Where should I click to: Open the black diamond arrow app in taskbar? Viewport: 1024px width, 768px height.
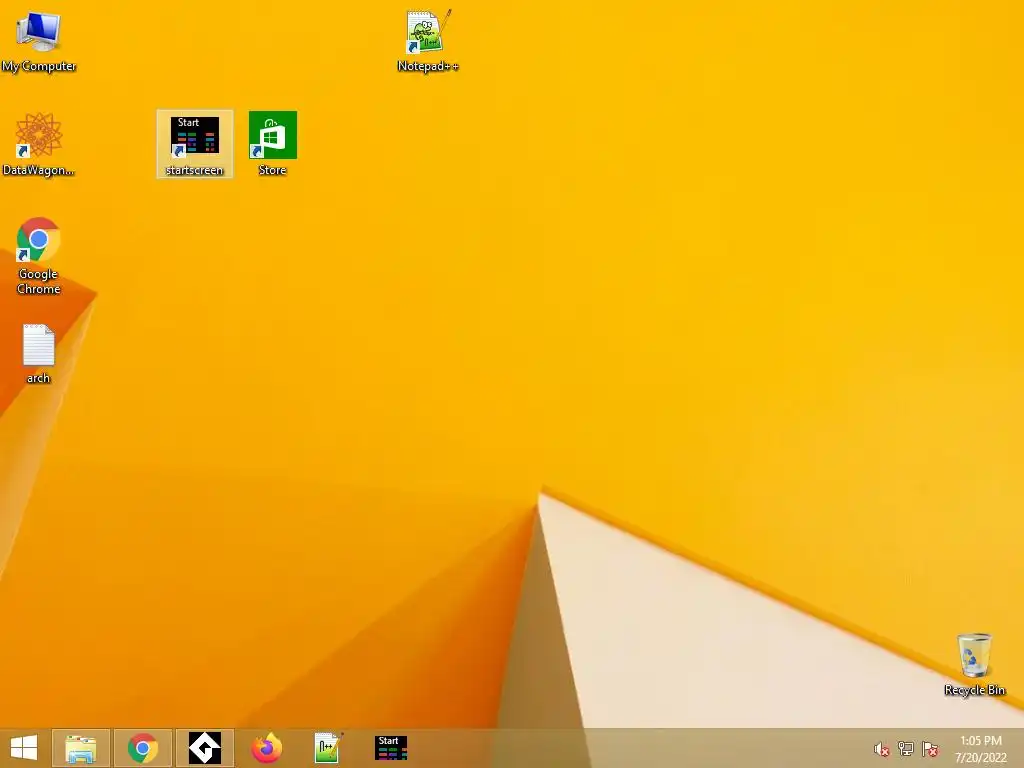pyautogui.click(x=205, y=748)
